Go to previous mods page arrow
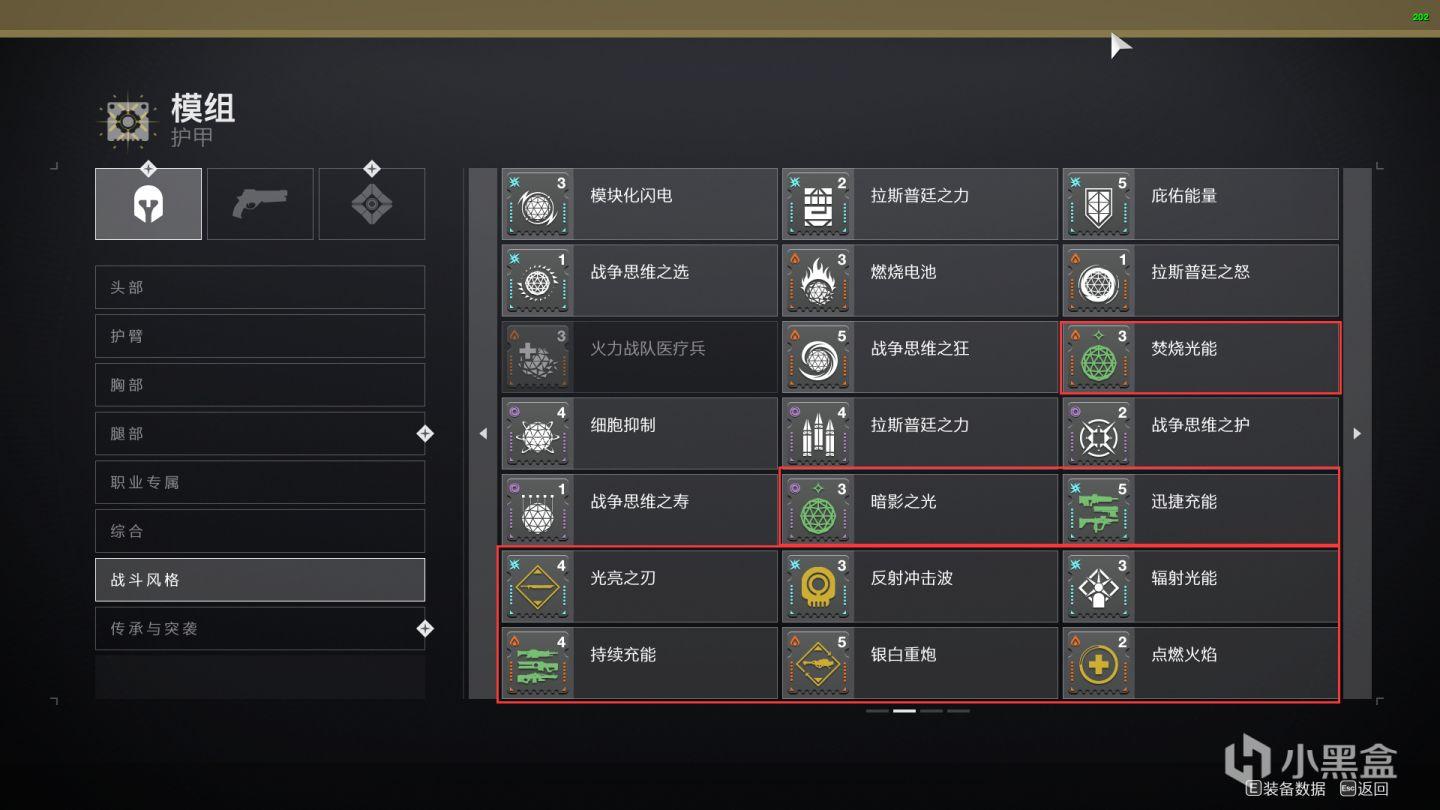This screenshot has height=810, width=1440. (x=483, y=433)
